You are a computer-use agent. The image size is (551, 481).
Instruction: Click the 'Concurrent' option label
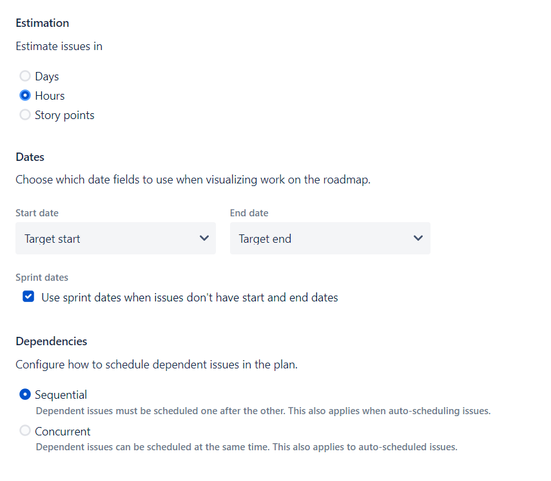pyautogui.click(x=63, y=431)
